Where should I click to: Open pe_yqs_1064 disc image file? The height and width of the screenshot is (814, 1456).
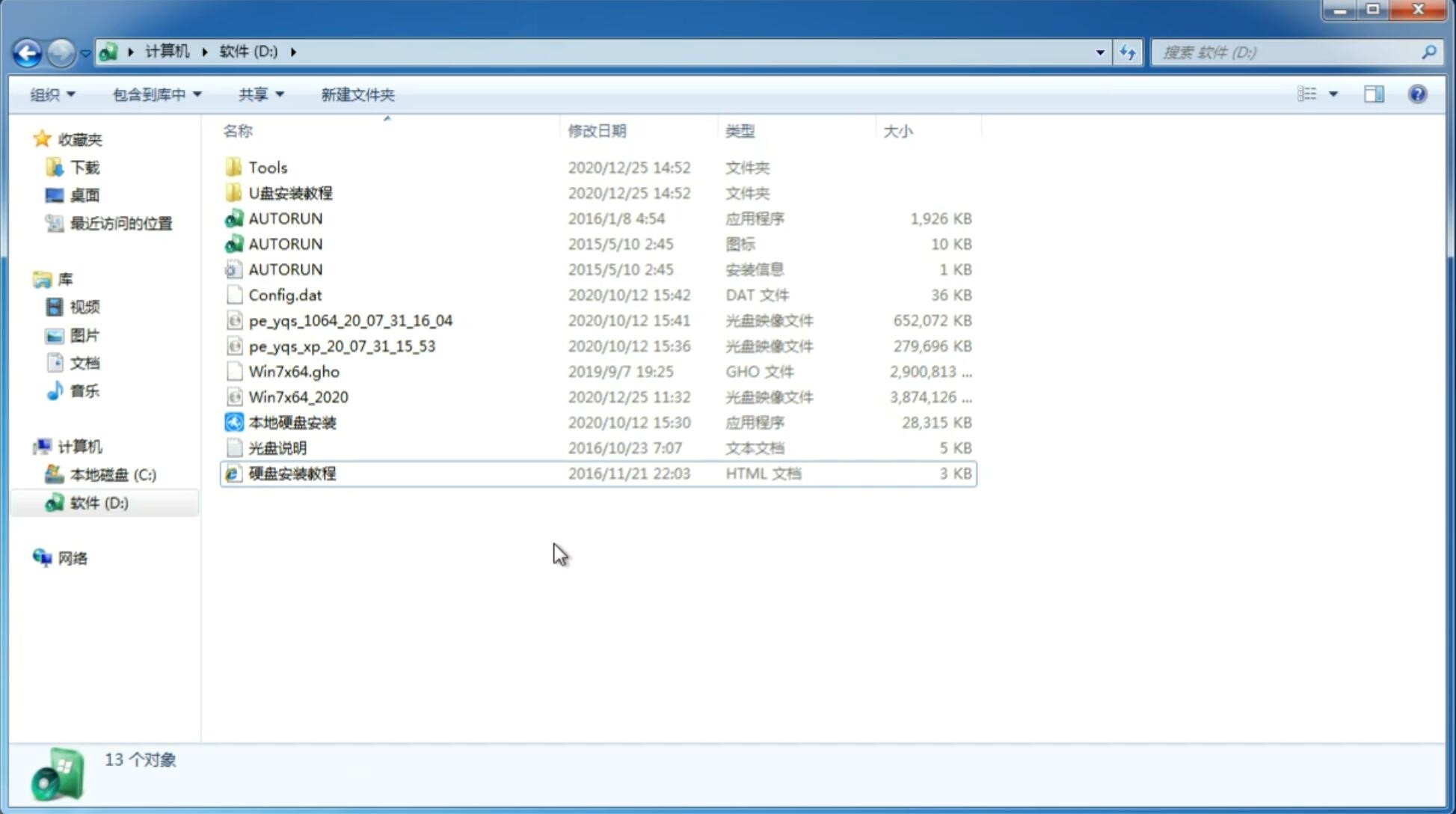[351, 320]
